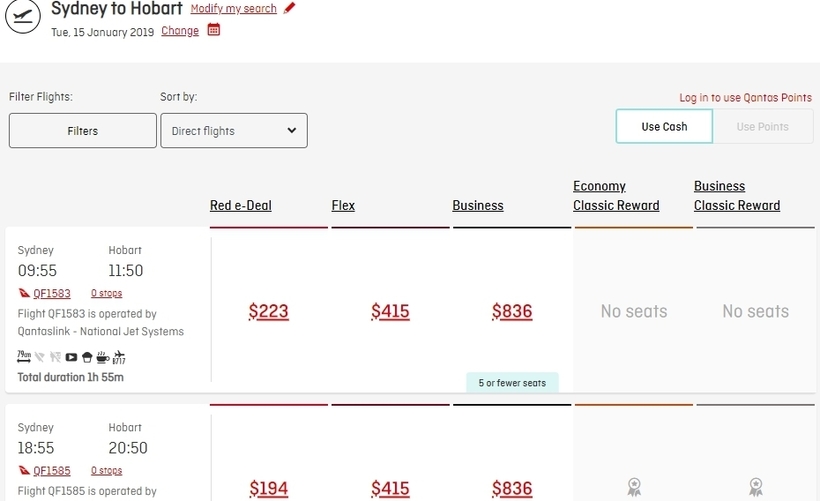Click the snack muffin icon for QF1583
This screenshot has width=820, height=501.
pos(87,357)
